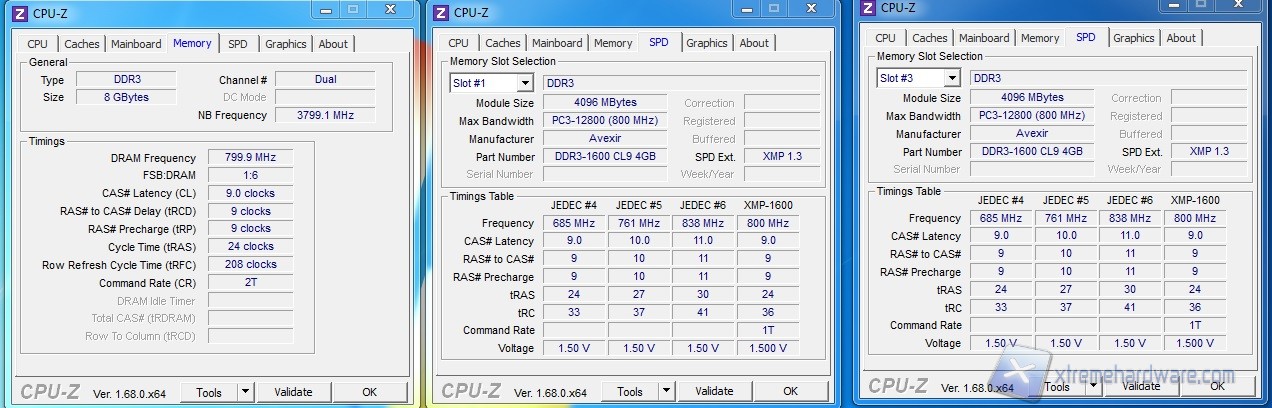The image size is (1272, 408).
Task: Open the Slot #3 memory slot dropdown
Action: click(x=951, y=78)
